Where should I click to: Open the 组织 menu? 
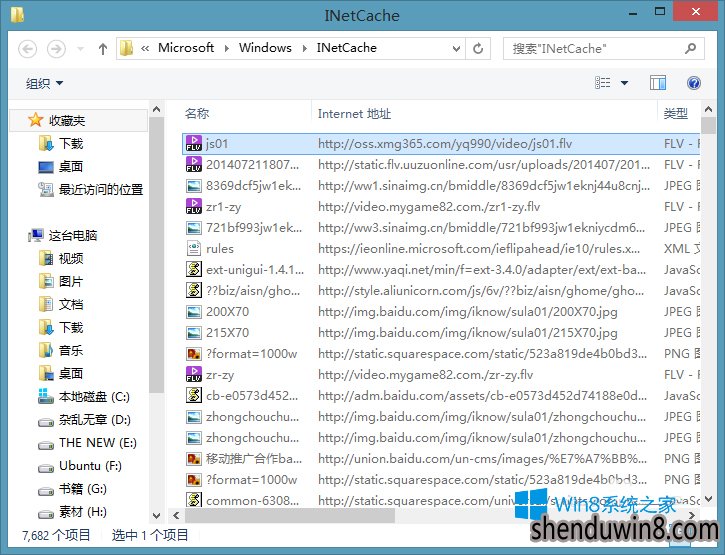click(44, 83)
